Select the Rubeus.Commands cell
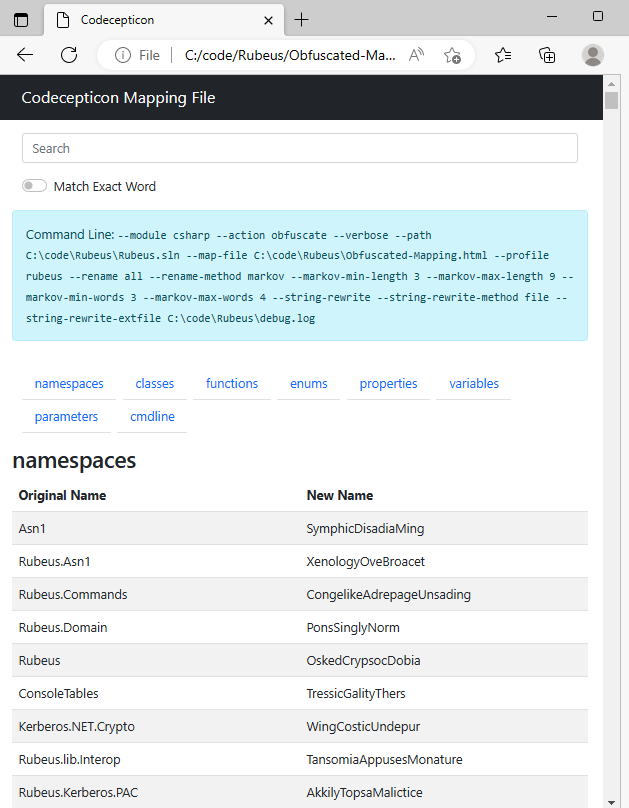 click(x=156, y=595)
